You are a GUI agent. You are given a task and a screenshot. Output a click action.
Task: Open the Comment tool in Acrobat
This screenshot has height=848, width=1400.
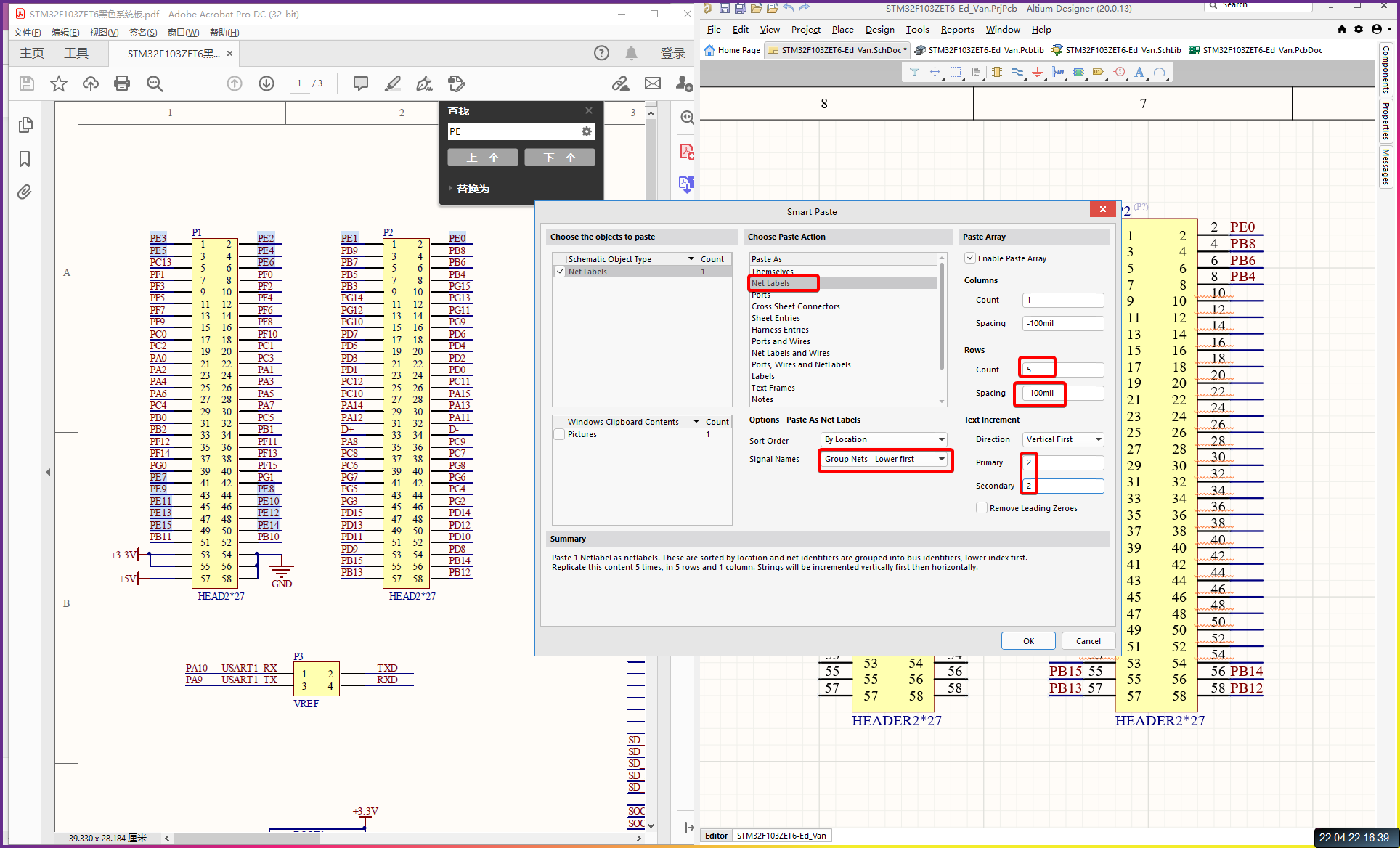click(x=360, y=83)
